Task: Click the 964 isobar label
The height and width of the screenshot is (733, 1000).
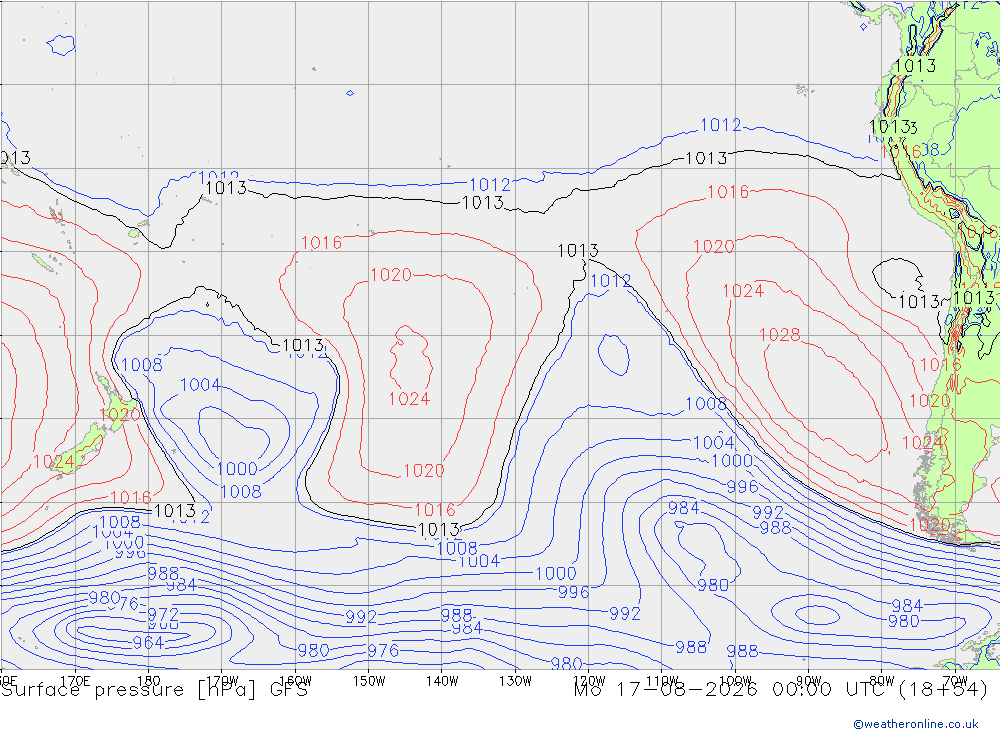Action: click(148, 642)
